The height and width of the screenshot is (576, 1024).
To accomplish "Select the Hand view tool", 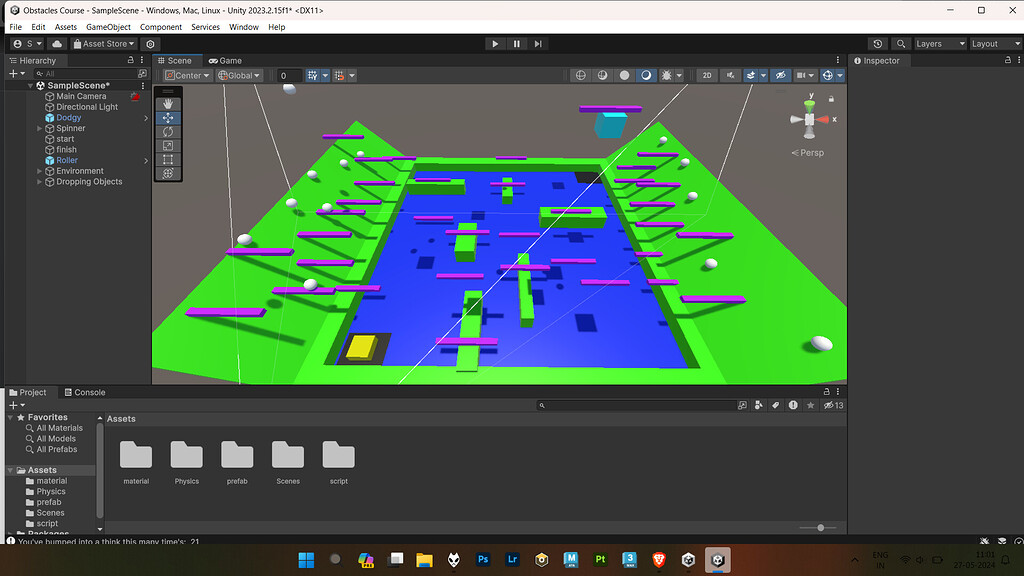I will pos(168,104).
